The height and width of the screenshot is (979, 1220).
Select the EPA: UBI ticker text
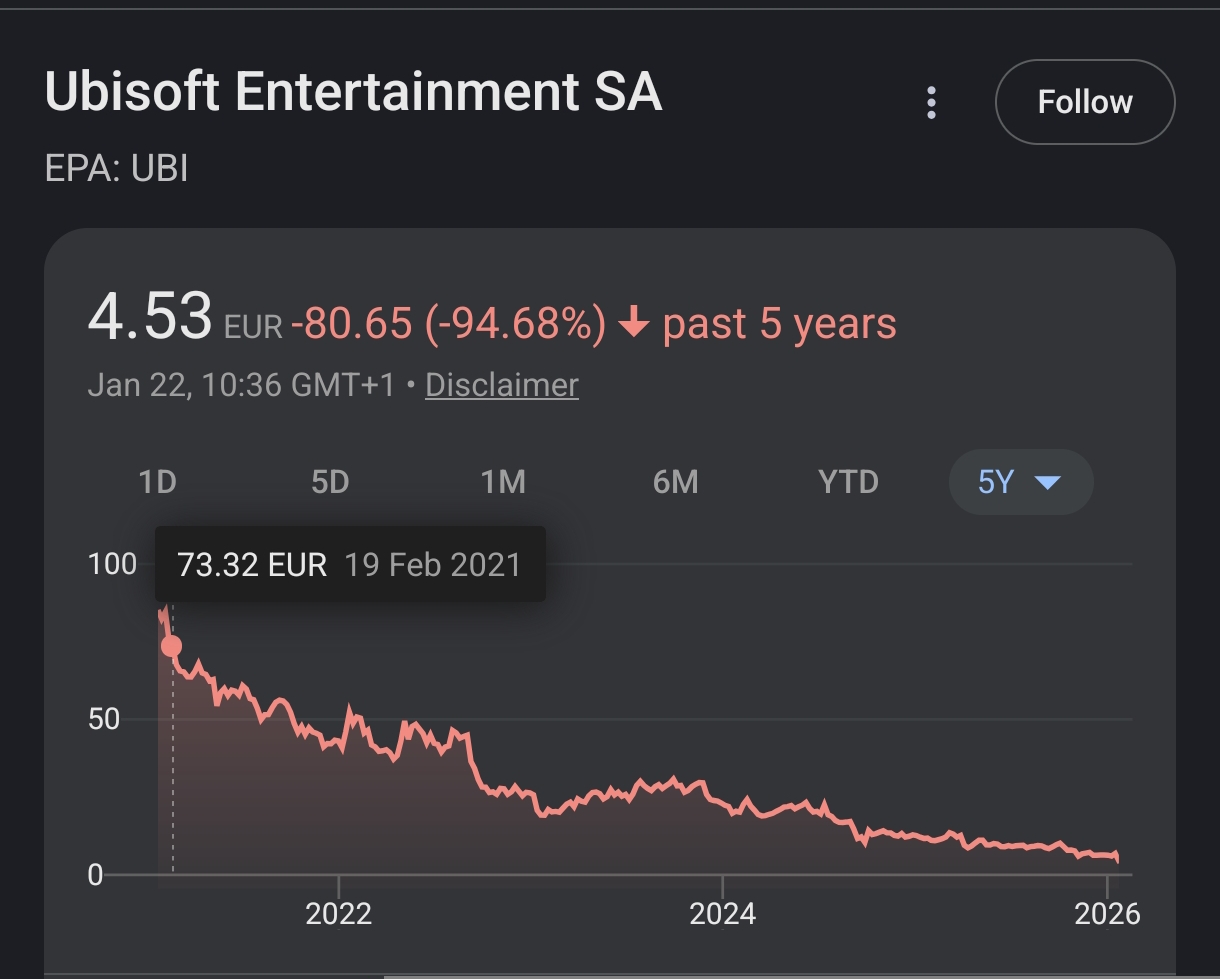[116, 168]
